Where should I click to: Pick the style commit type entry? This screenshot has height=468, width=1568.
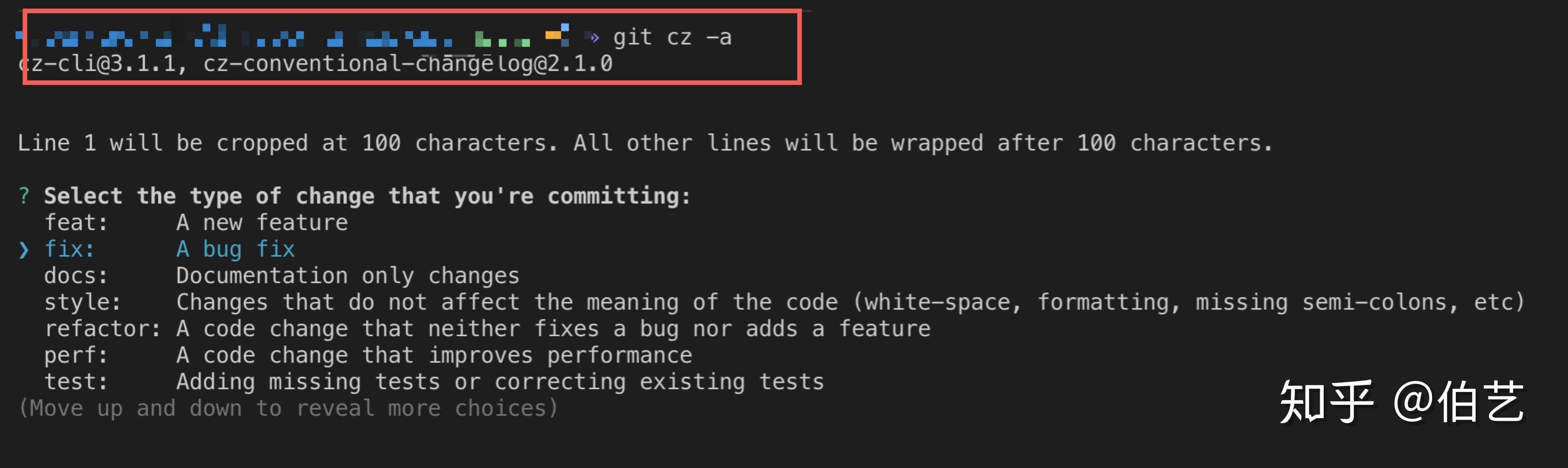pos(785,302)
